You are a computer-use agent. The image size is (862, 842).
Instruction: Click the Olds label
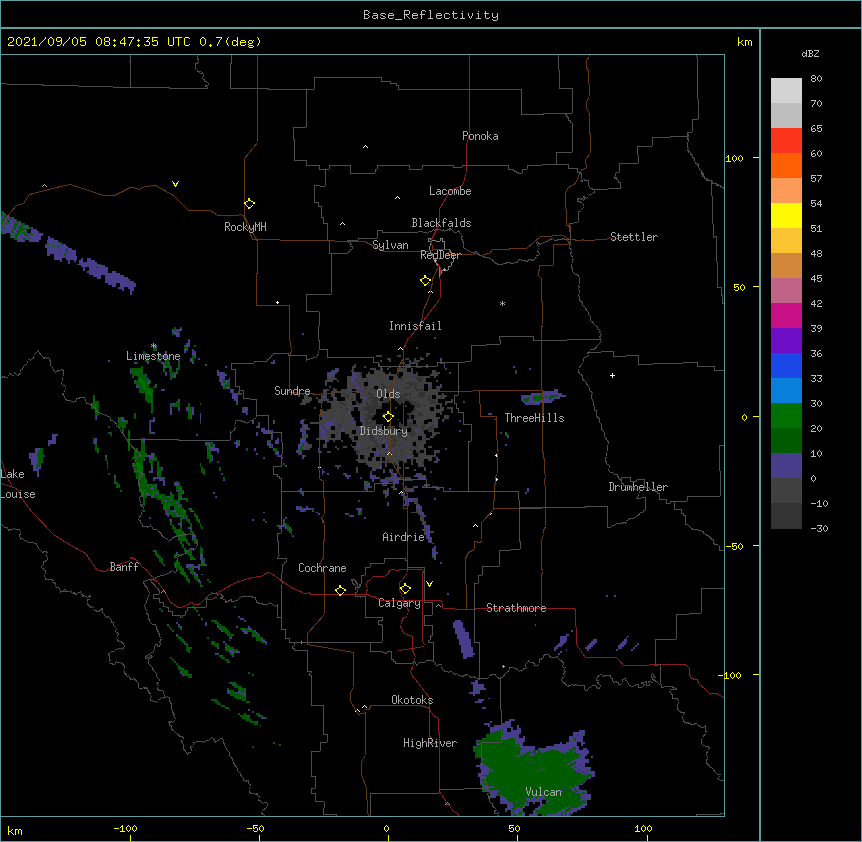(x=388, y=394)
